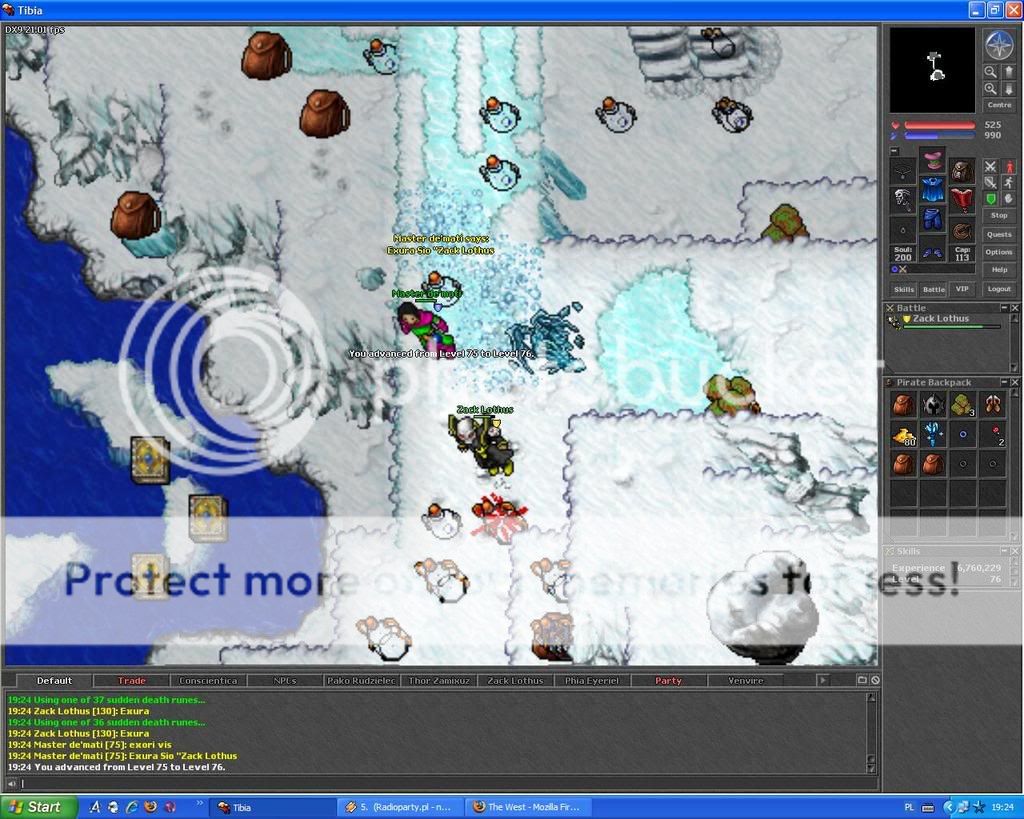Select the blue legs equipment slot

pos(933,219)
